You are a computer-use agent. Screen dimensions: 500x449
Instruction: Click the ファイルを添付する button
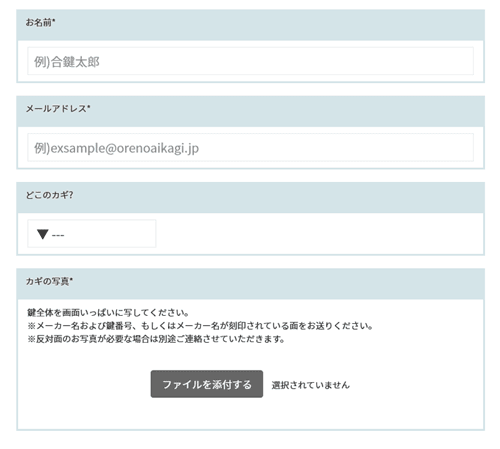click(x=207, y=384)
